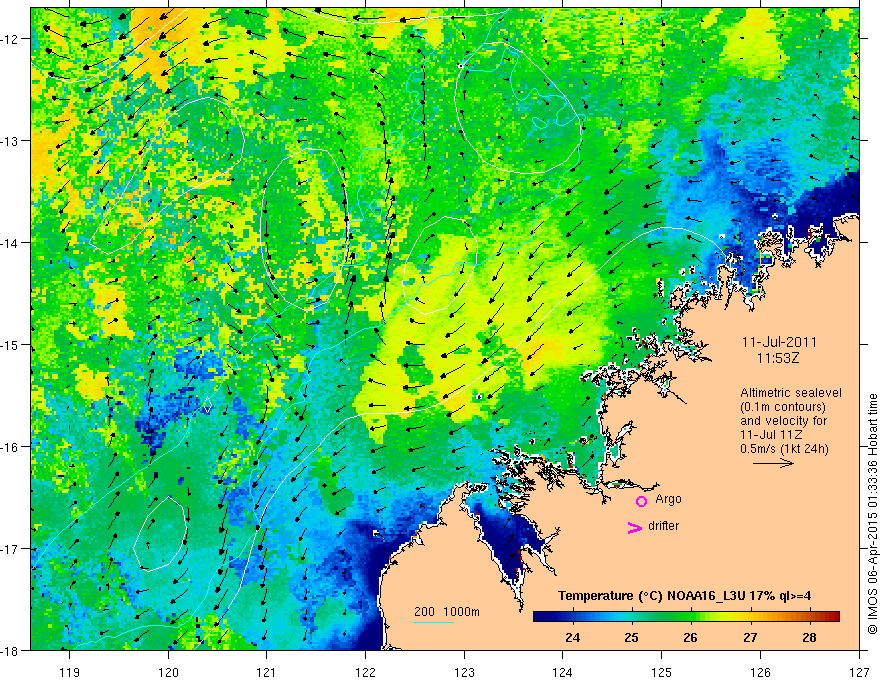
Task: Click the longitude axis label 119
Action: (x=69, y=672)
